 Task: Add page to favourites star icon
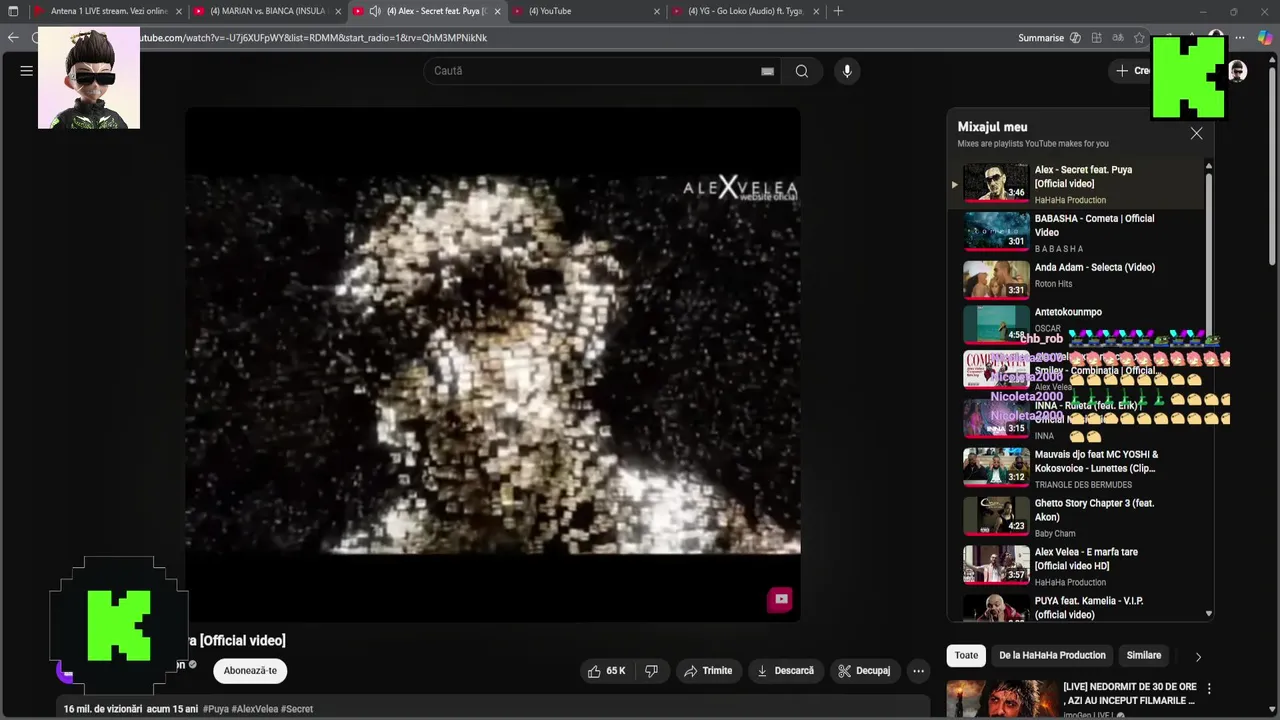1139,38
